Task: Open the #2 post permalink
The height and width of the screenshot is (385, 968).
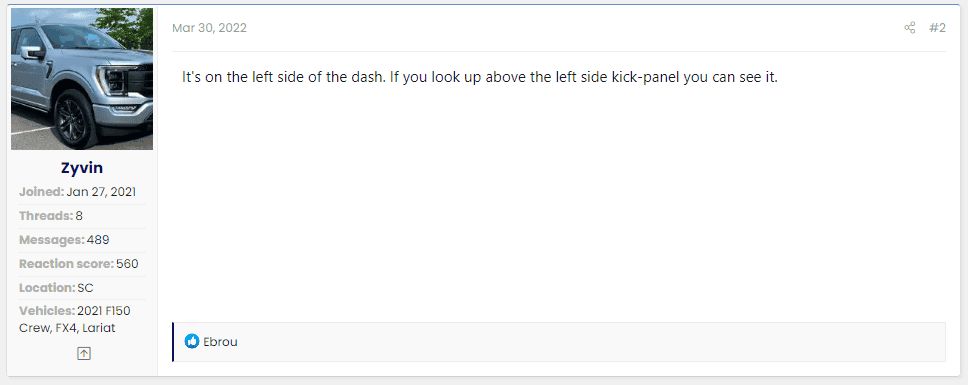Action: click(x=937, y=28)
